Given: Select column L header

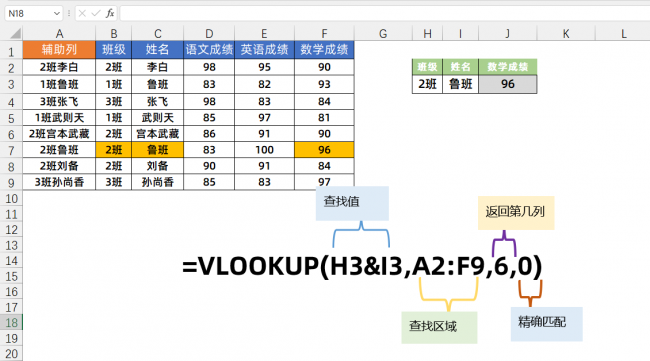Looking at the screenshot, I should [x=623, y=34].
